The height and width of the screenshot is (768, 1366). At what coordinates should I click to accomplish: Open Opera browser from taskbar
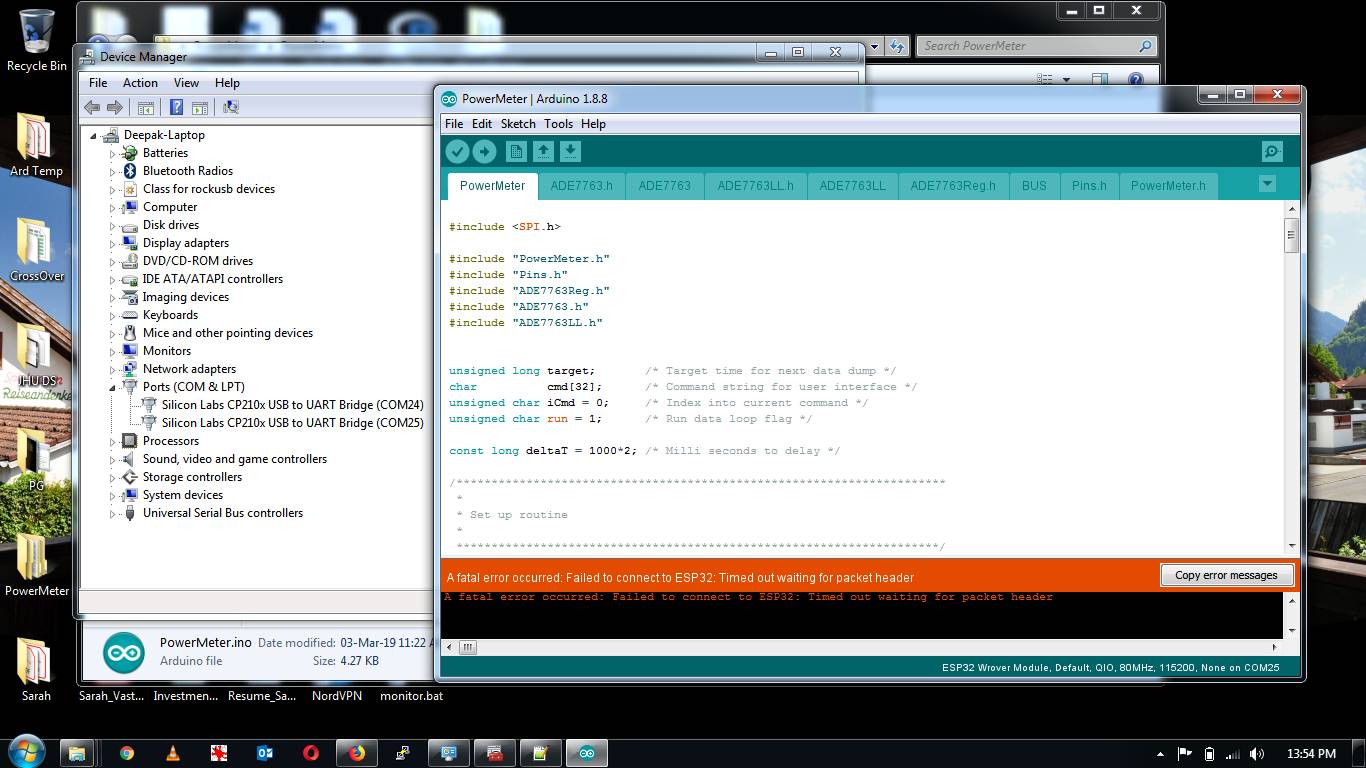[x=311, y=753]
